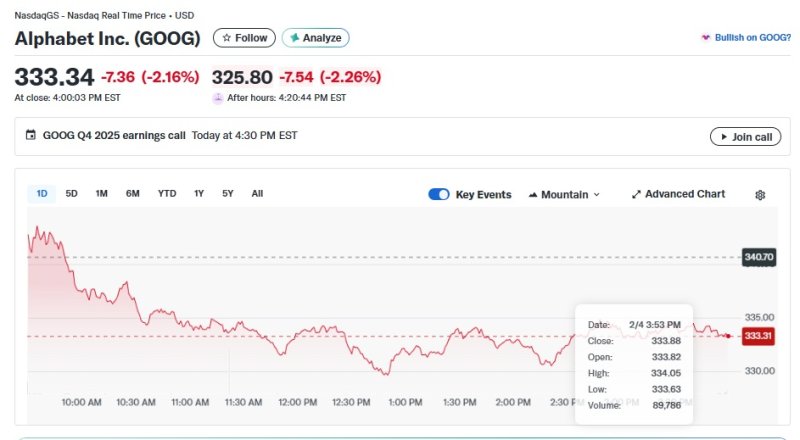Screen dimensions: 800x440
Task: Click the expand arrows icon for Advanced Chart
Action: click(636, 195)
